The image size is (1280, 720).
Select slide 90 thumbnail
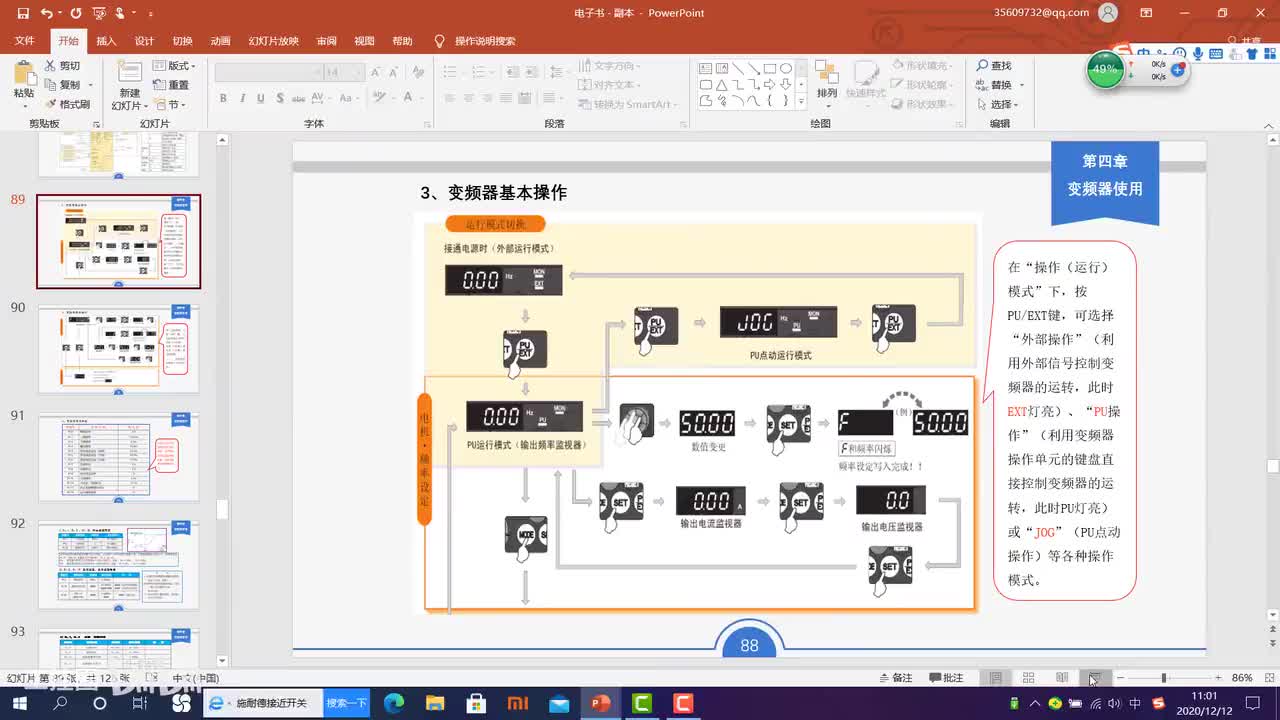pyautogui.click(x=118, y=349)
